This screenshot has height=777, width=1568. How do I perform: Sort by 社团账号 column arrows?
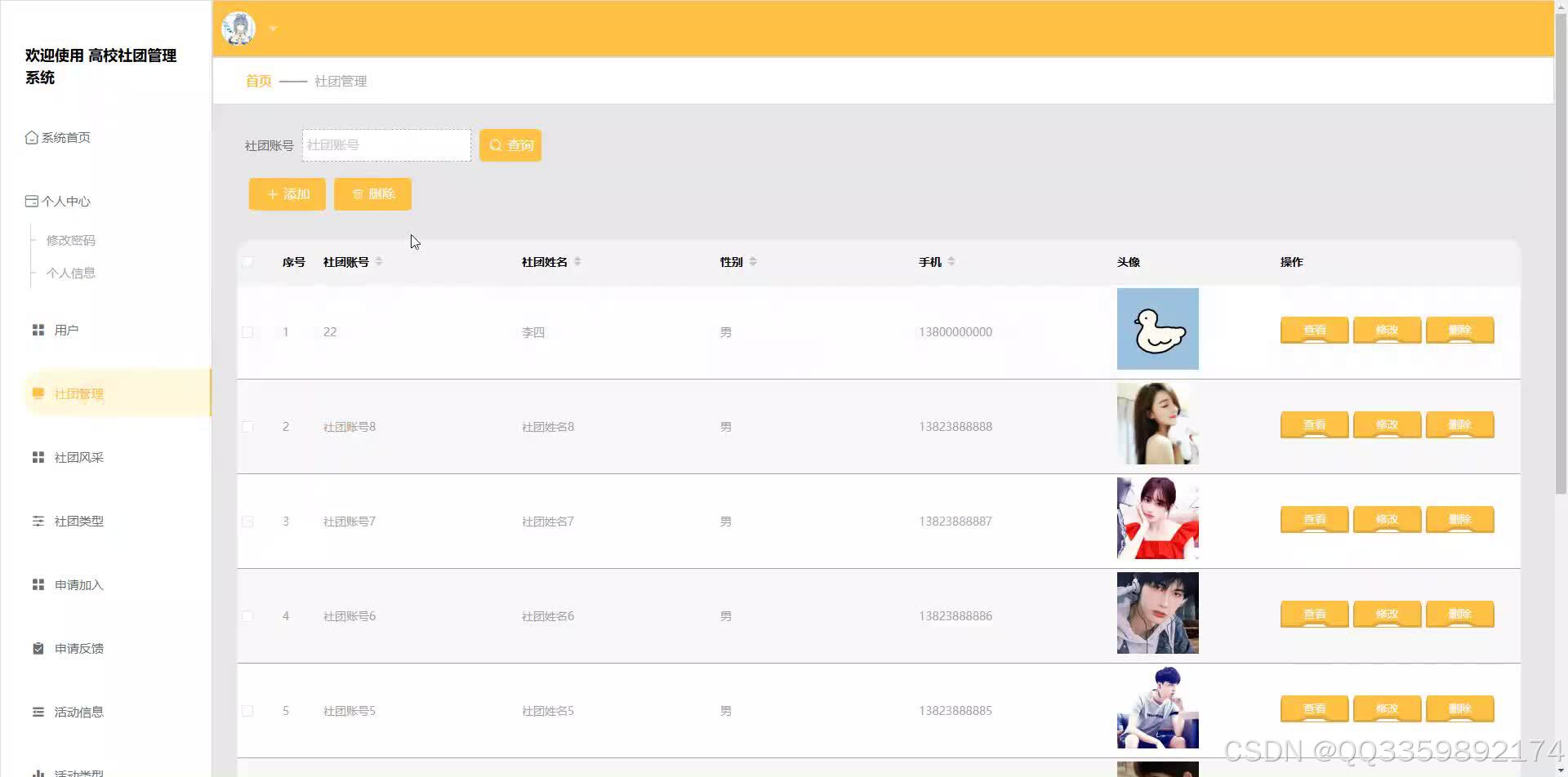(379, 261)
